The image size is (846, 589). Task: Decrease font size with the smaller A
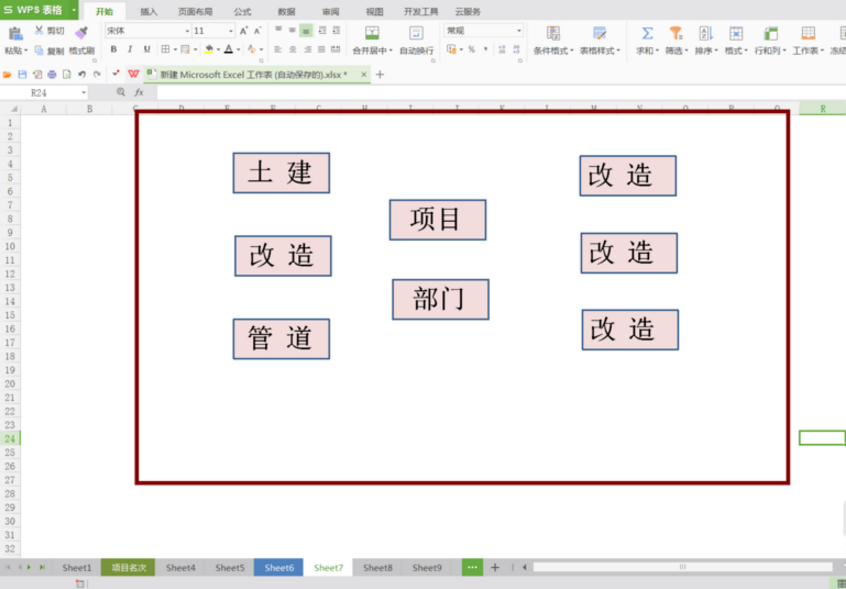pos(257,31)
